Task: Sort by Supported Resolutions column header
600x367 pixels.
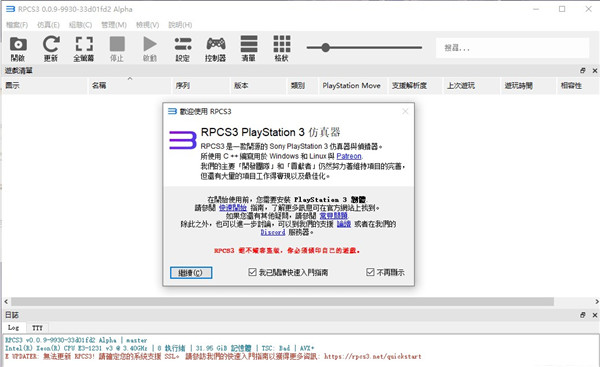Action: (415, 86)
